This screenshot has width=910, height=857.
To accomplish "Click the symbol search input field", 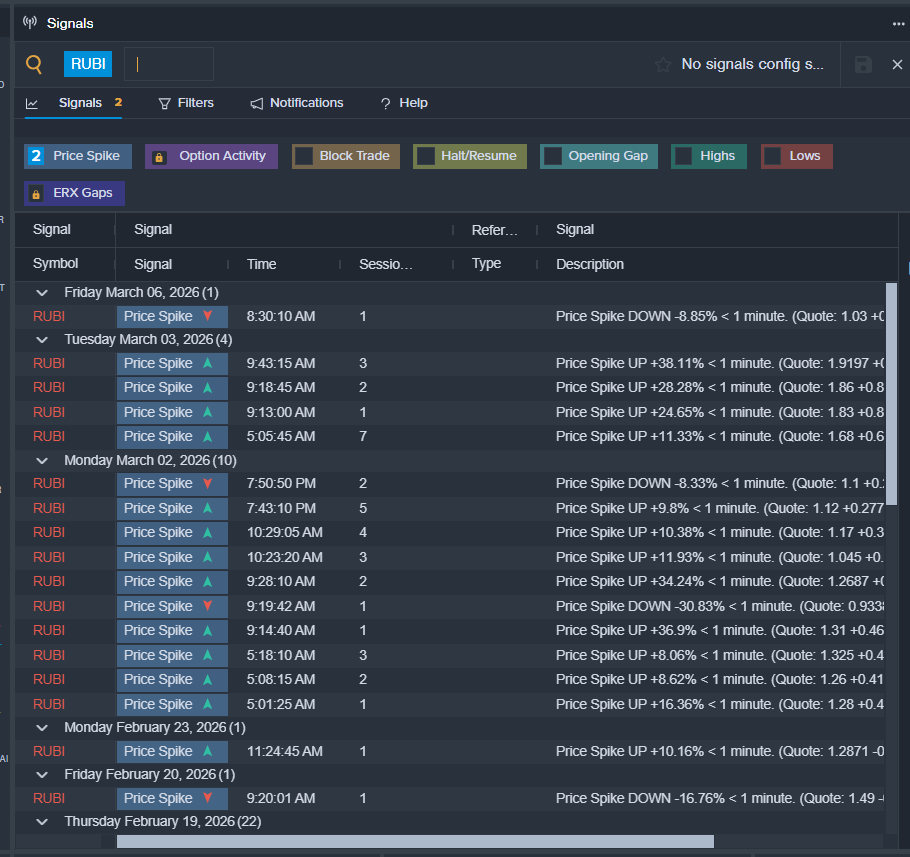I will [170, 64].
